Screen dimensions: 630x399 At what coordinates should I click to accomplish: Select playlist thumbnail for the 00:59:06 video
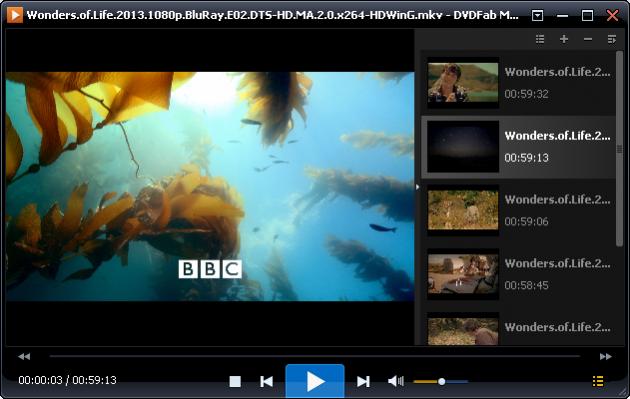(x=463, y=210)
